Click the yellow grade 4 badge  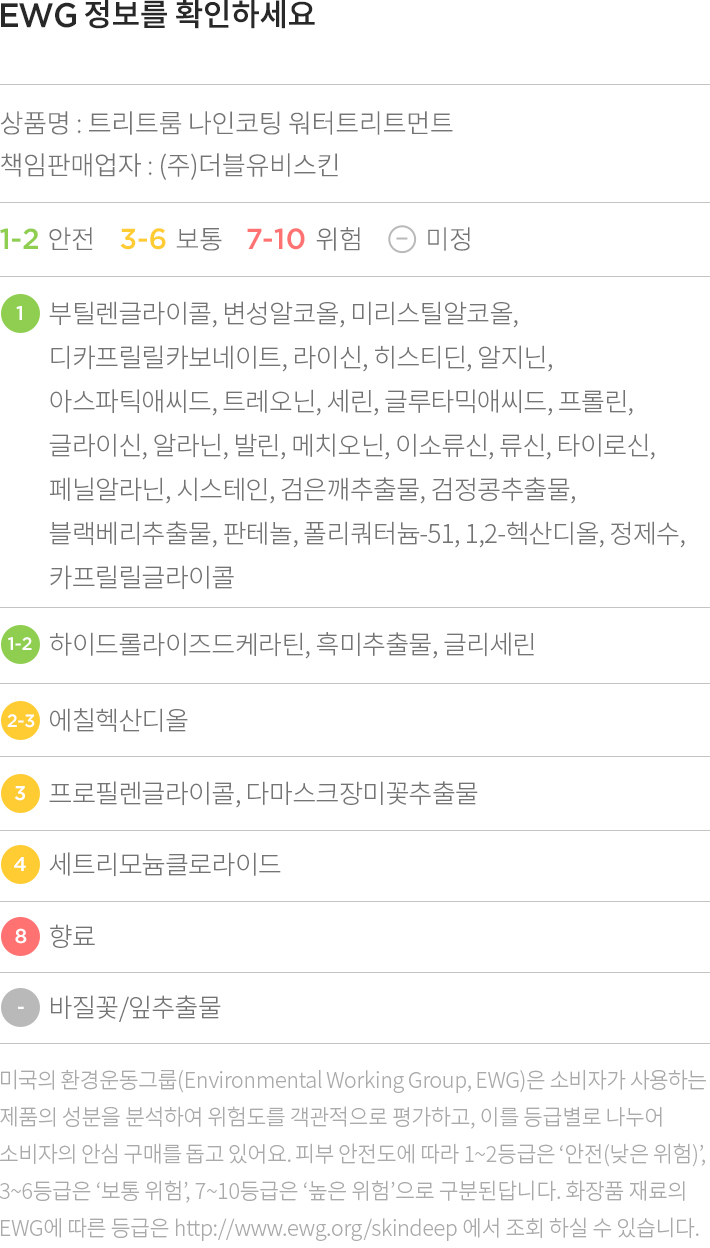(x=20, y=865)
